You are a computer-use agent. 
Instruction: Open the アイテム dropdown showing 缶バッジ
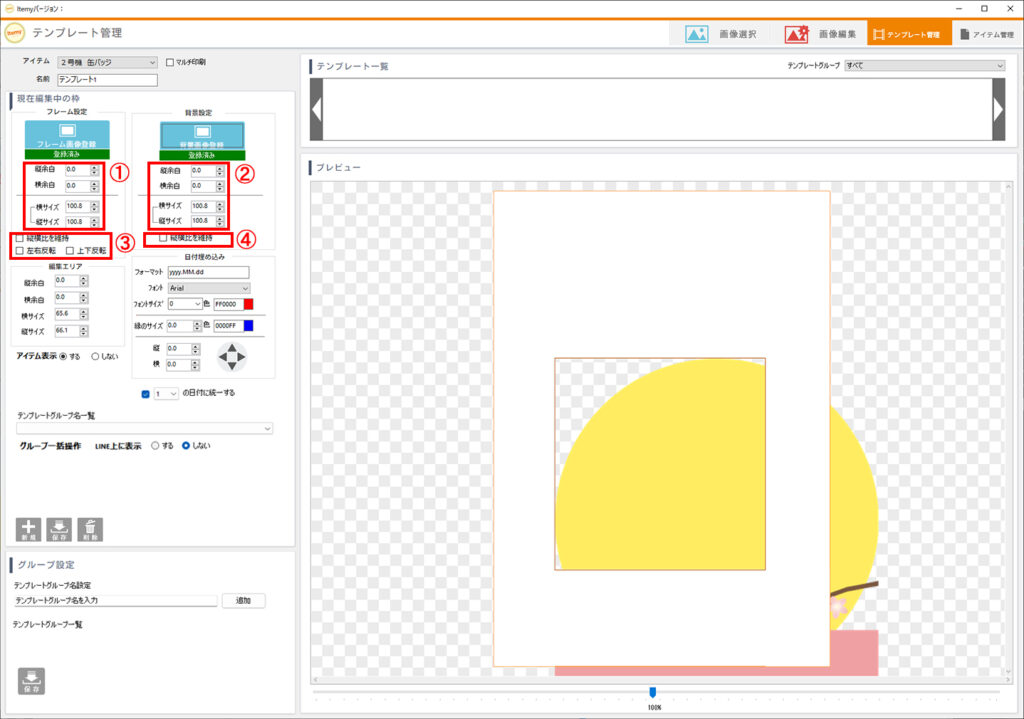[x=107, y=62]
